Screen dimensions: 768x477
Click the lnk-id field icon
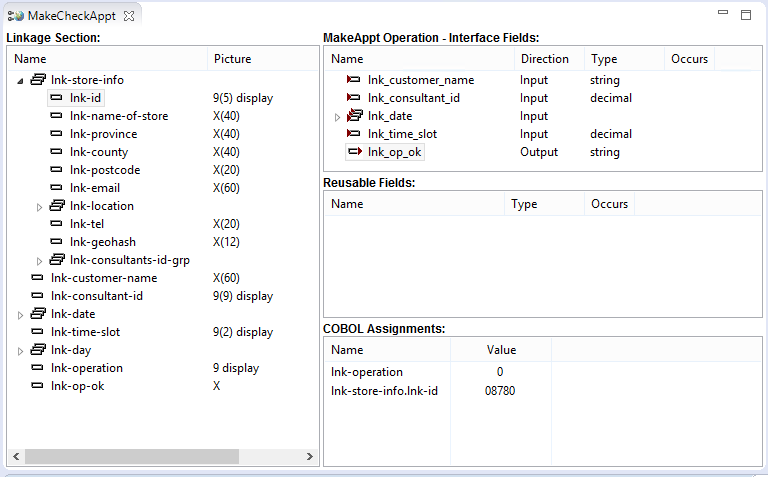57,98
